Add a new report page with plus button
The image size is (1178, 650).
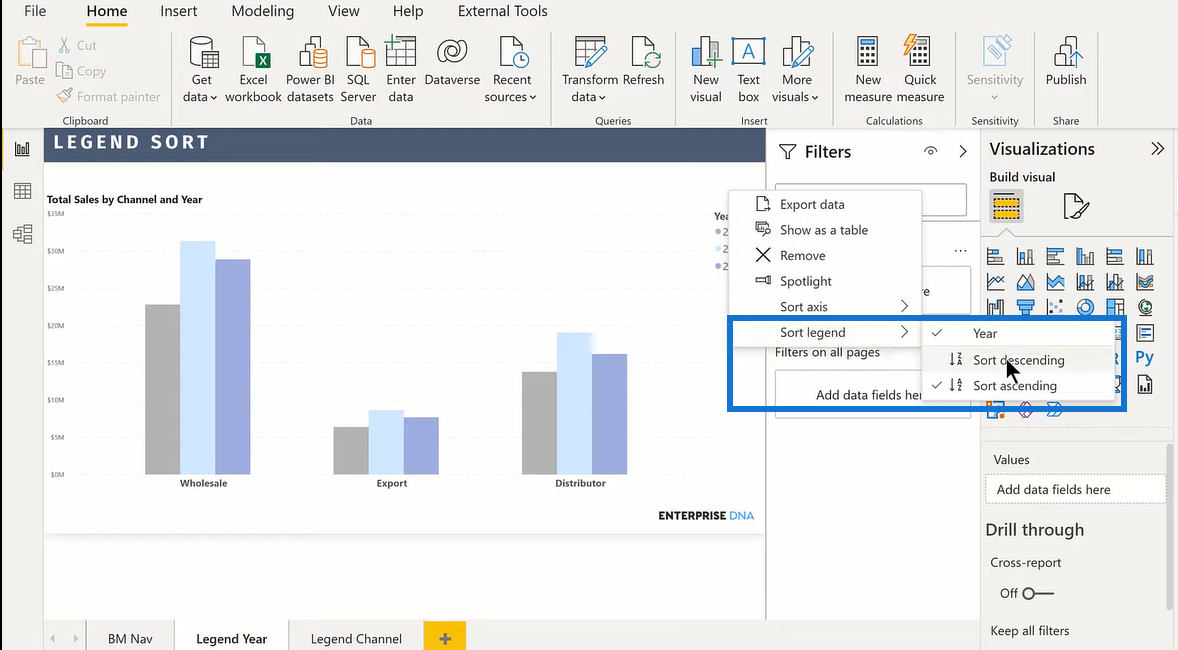(x=445, y=638)
